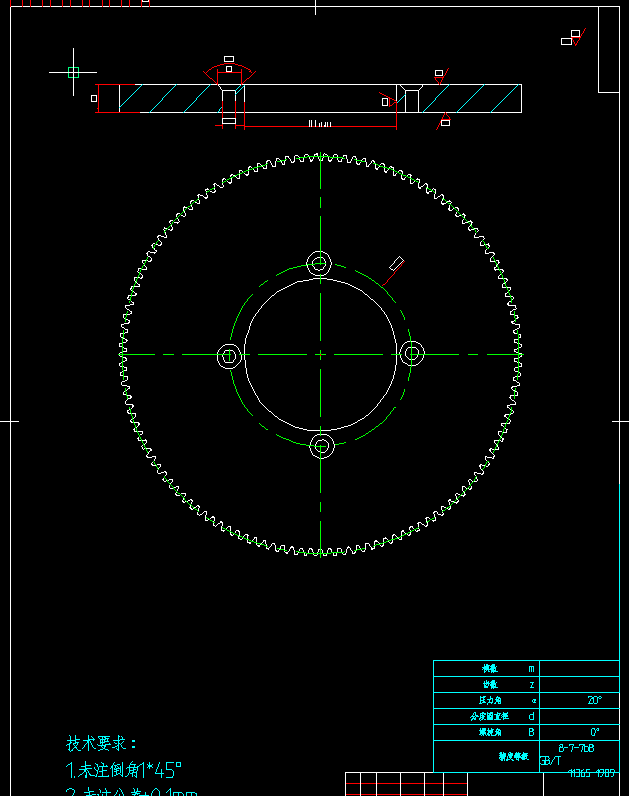
Task: Select the right bolt hole on the gear
Action: pos(412,353)
